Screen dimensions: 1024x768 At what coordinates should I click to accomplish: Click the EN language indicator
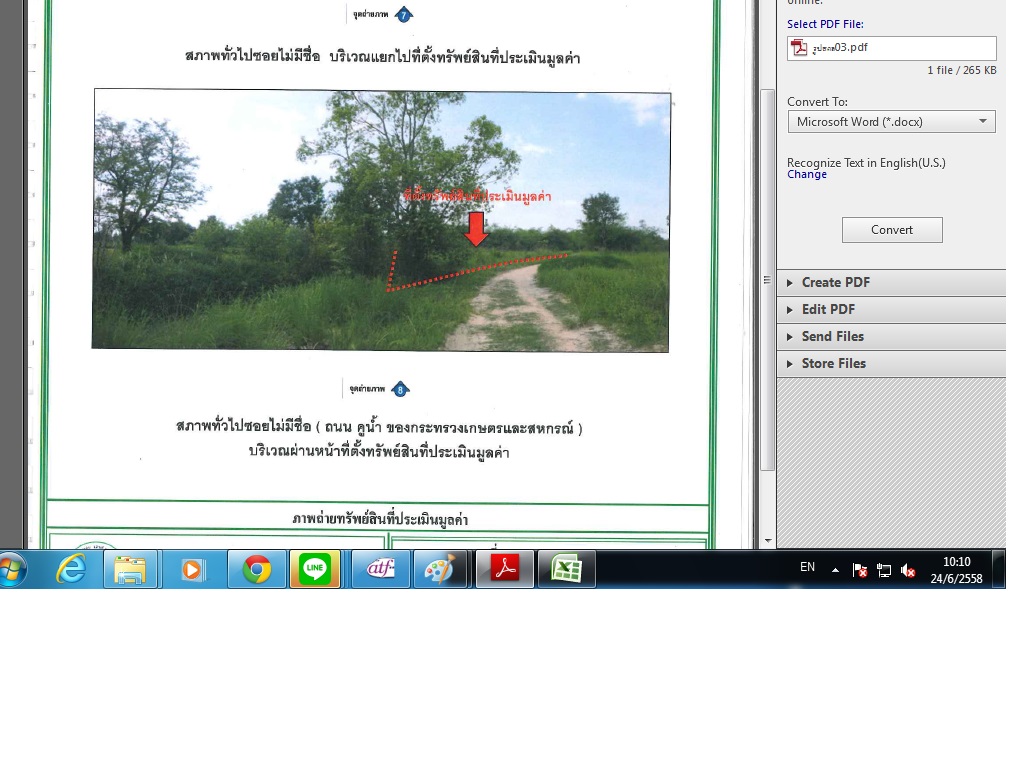pyautogui.click(x=807, y=567)
